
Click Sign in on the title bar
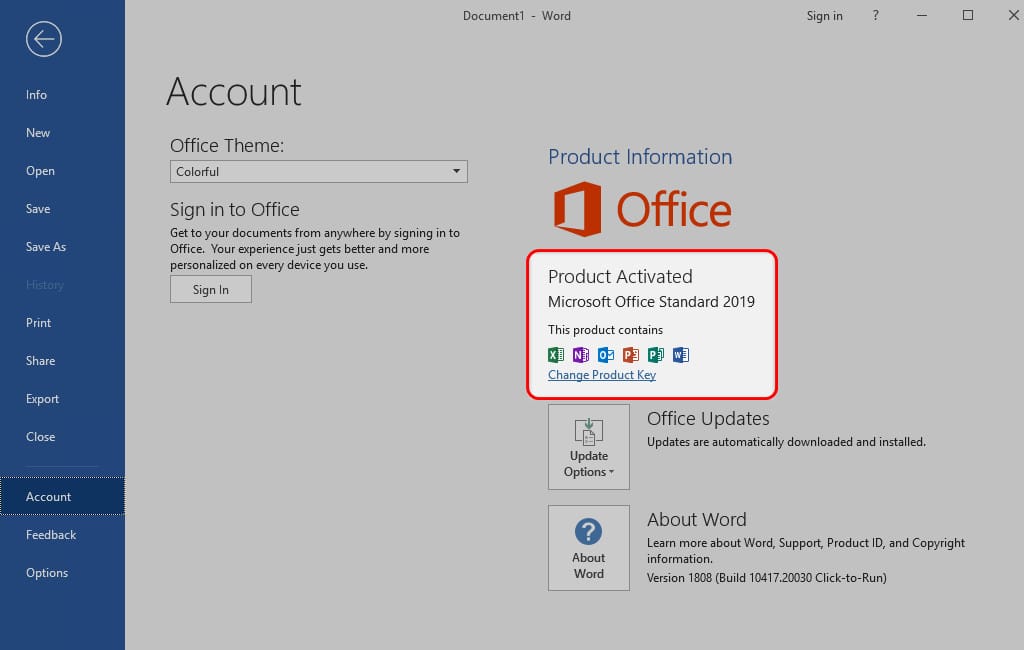824,16
